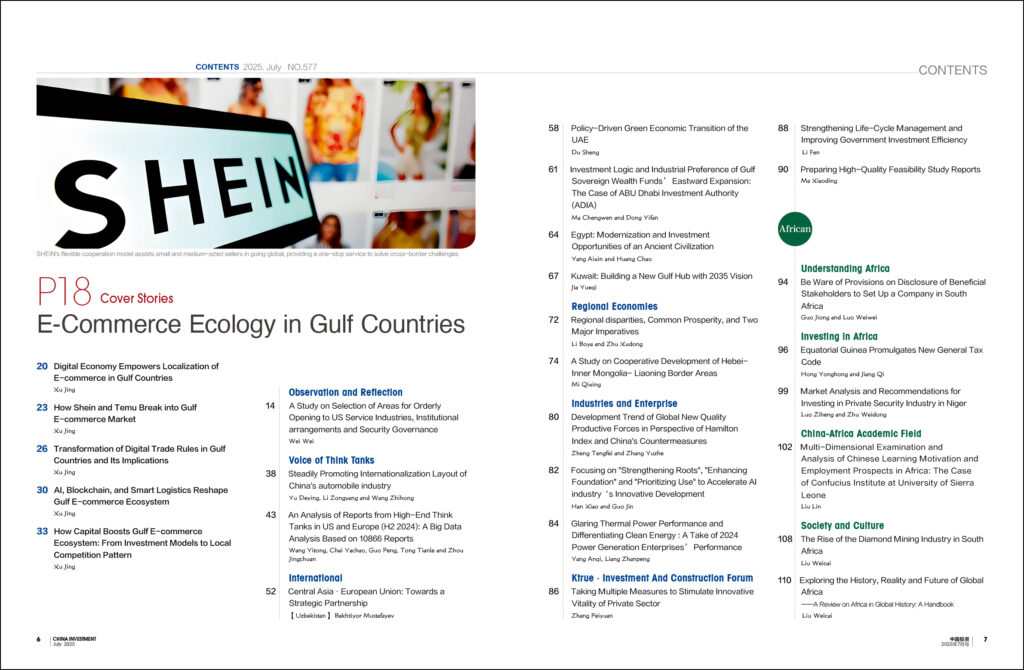Select the Regional disparities, Common Prosperity entry

click(x=664, y=326)
